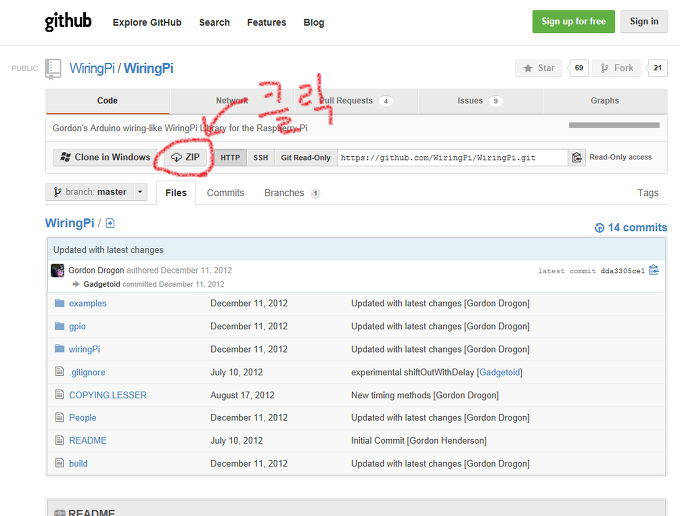Open the WiringPi owner link in title
Viewport: 680px width, 516px height.
point(92,69)
